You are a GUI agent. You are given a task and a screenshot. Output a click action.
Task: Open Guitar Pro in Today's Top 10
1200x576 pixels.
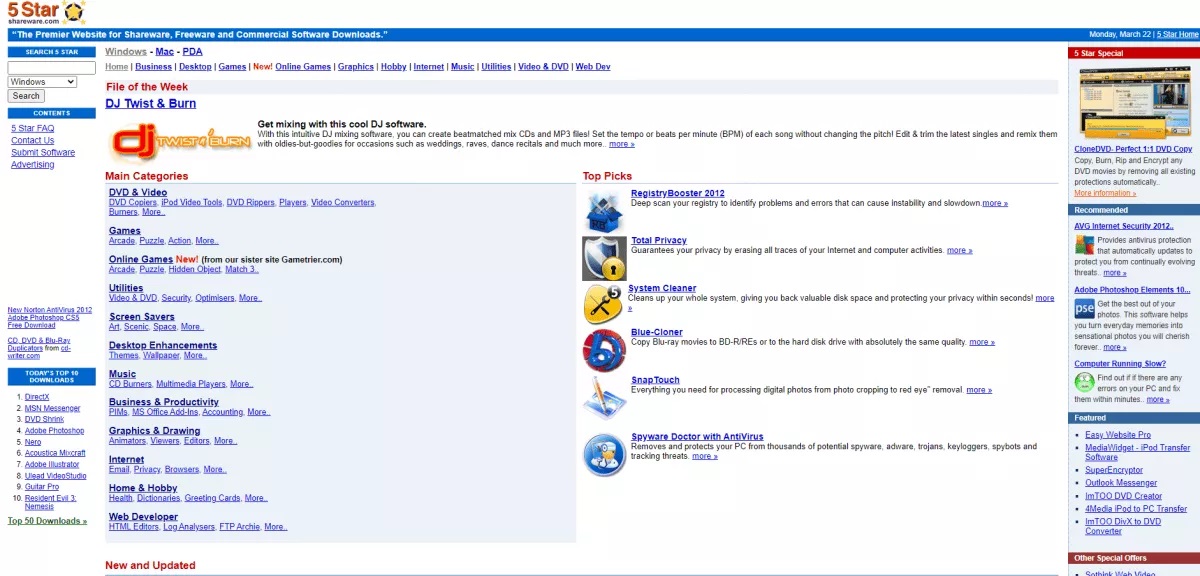[42, 487]
